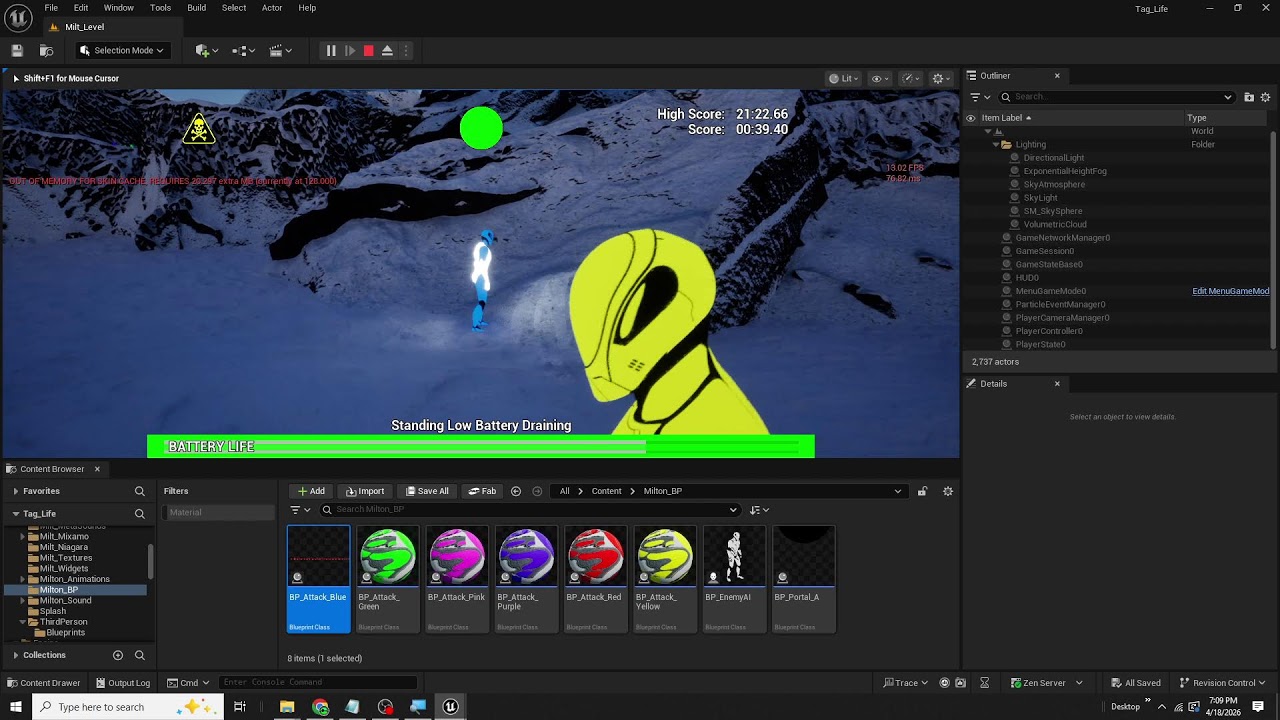Open the viewport settings gear menu

[941, 78]
